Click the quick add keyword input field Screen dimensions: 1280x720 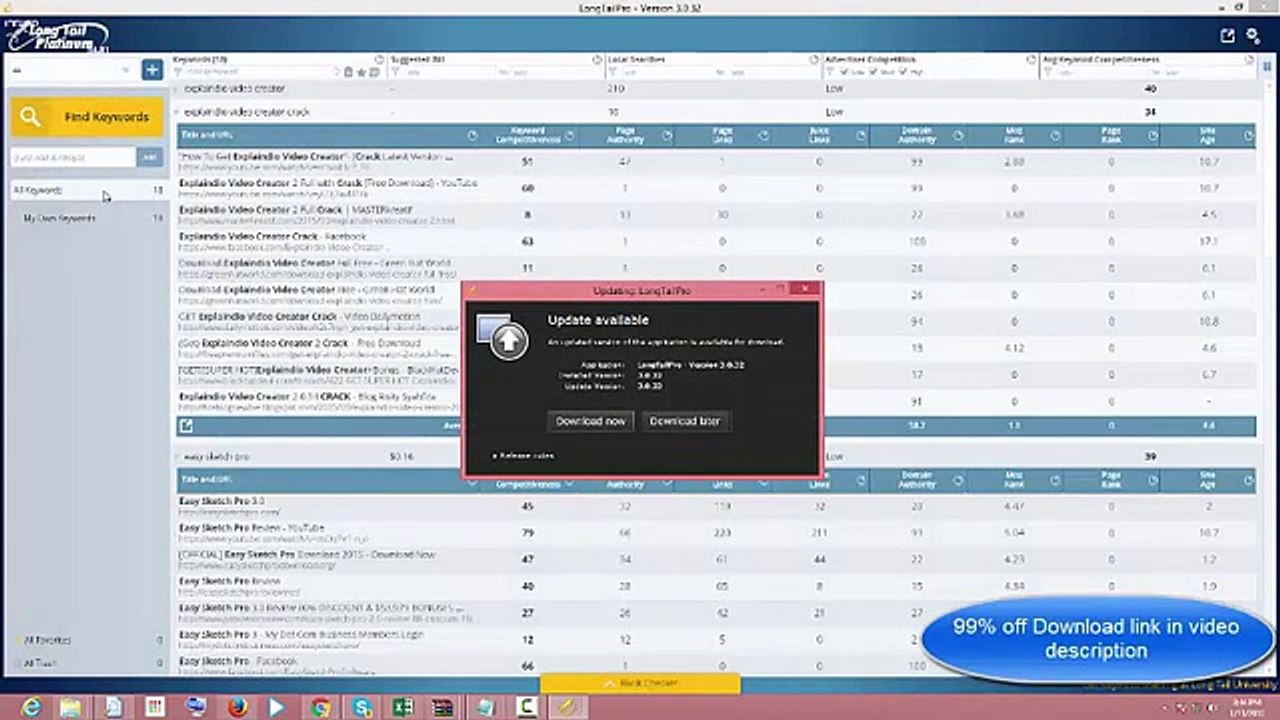(x=73, y=158)
